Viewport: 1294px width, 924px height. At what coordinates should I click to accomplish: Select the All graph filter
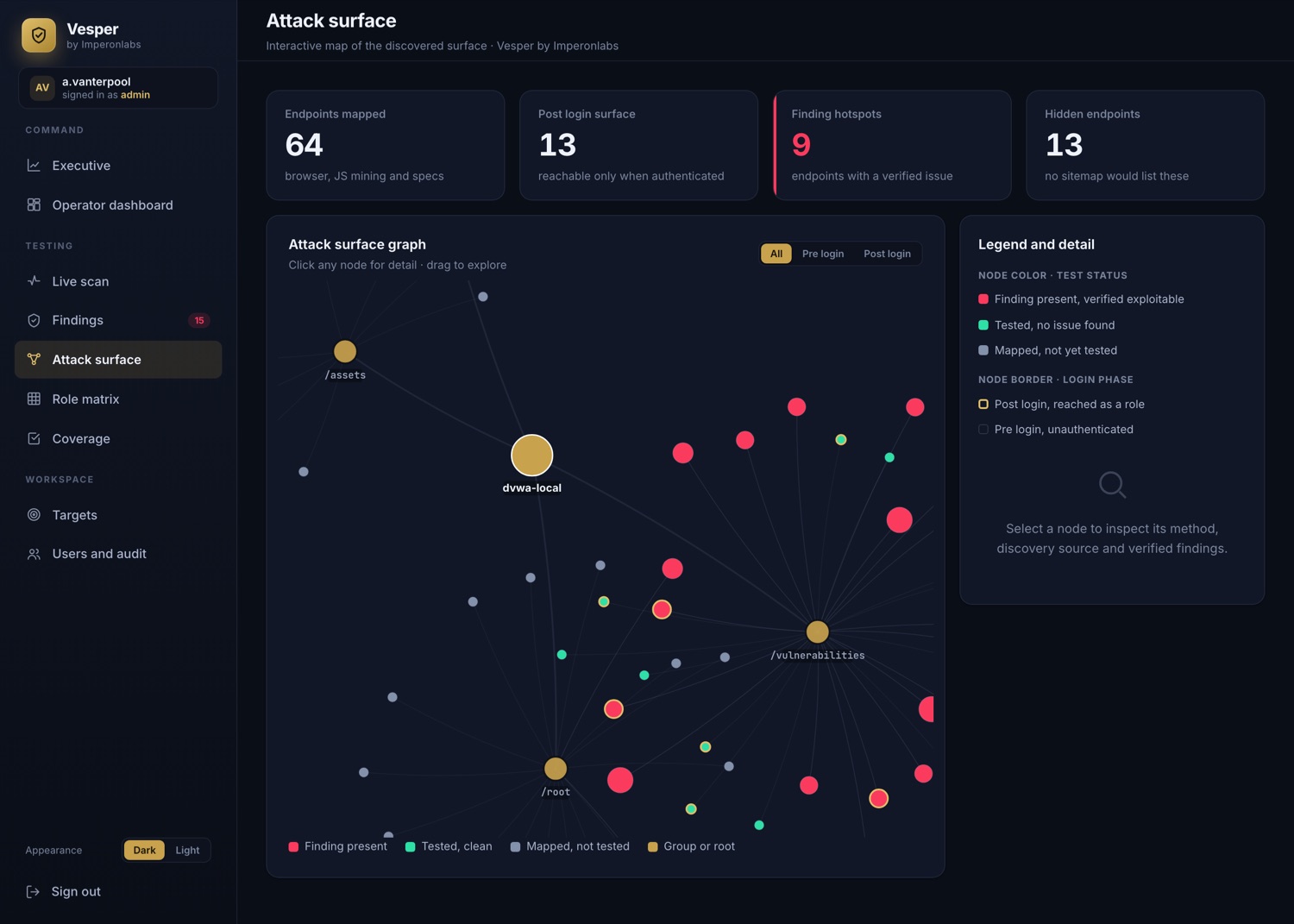(x=776, y=254)
